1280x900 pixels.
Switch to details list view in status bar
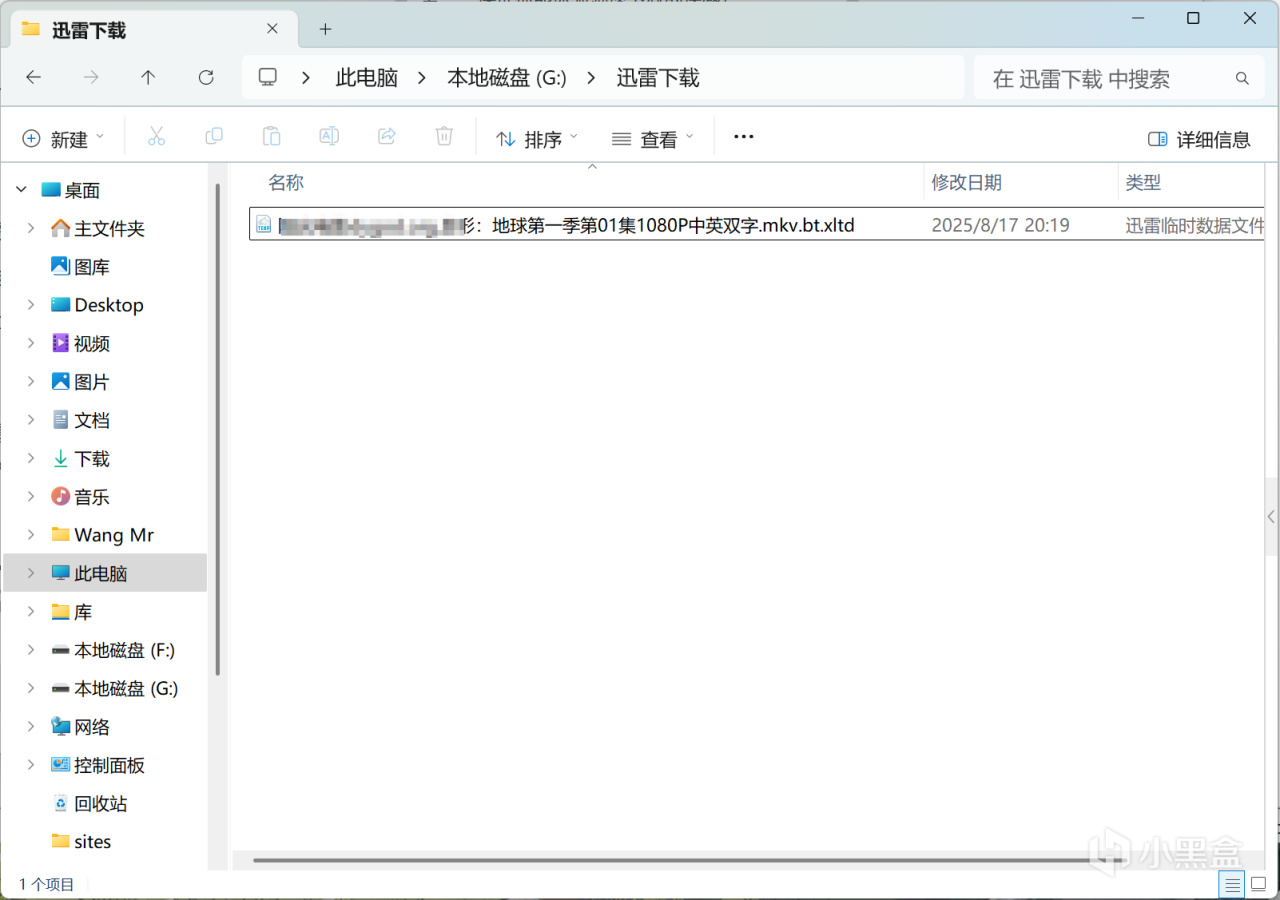click(x=1233, y=884)
